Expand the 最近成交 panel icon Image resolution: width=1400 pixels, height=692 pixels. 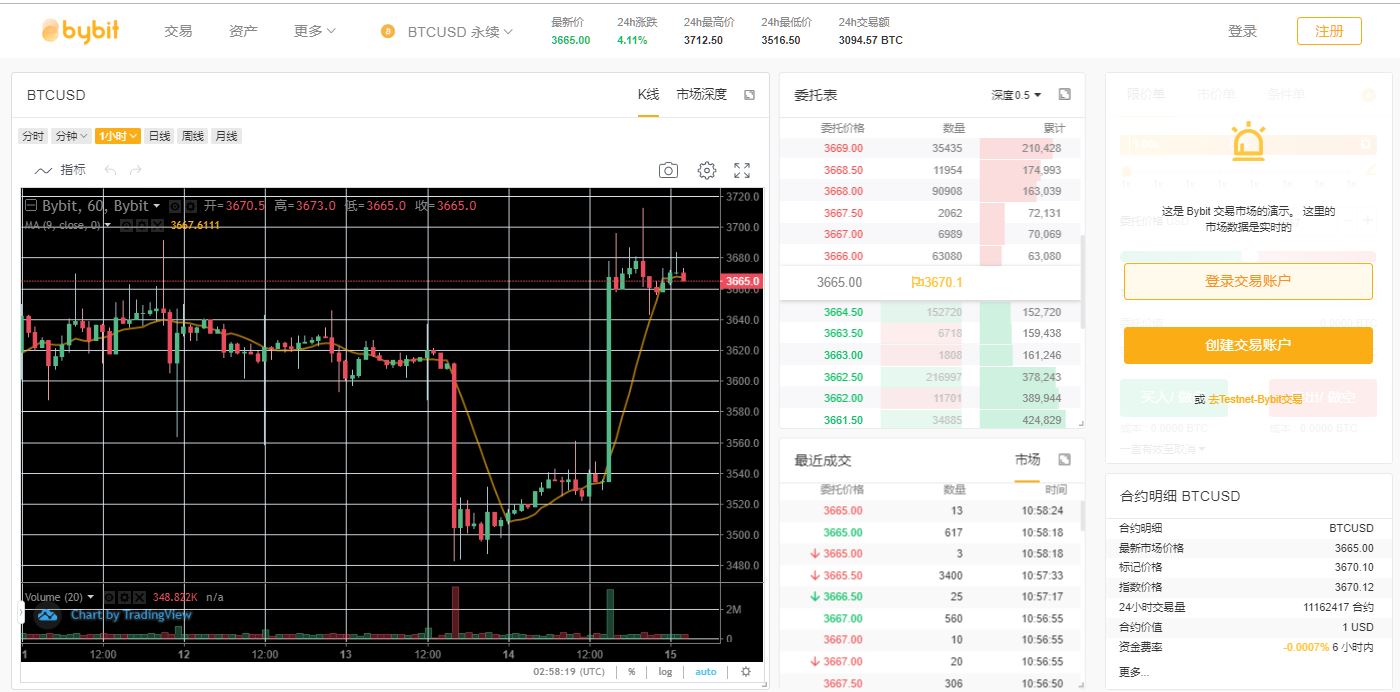[1064, 460]
